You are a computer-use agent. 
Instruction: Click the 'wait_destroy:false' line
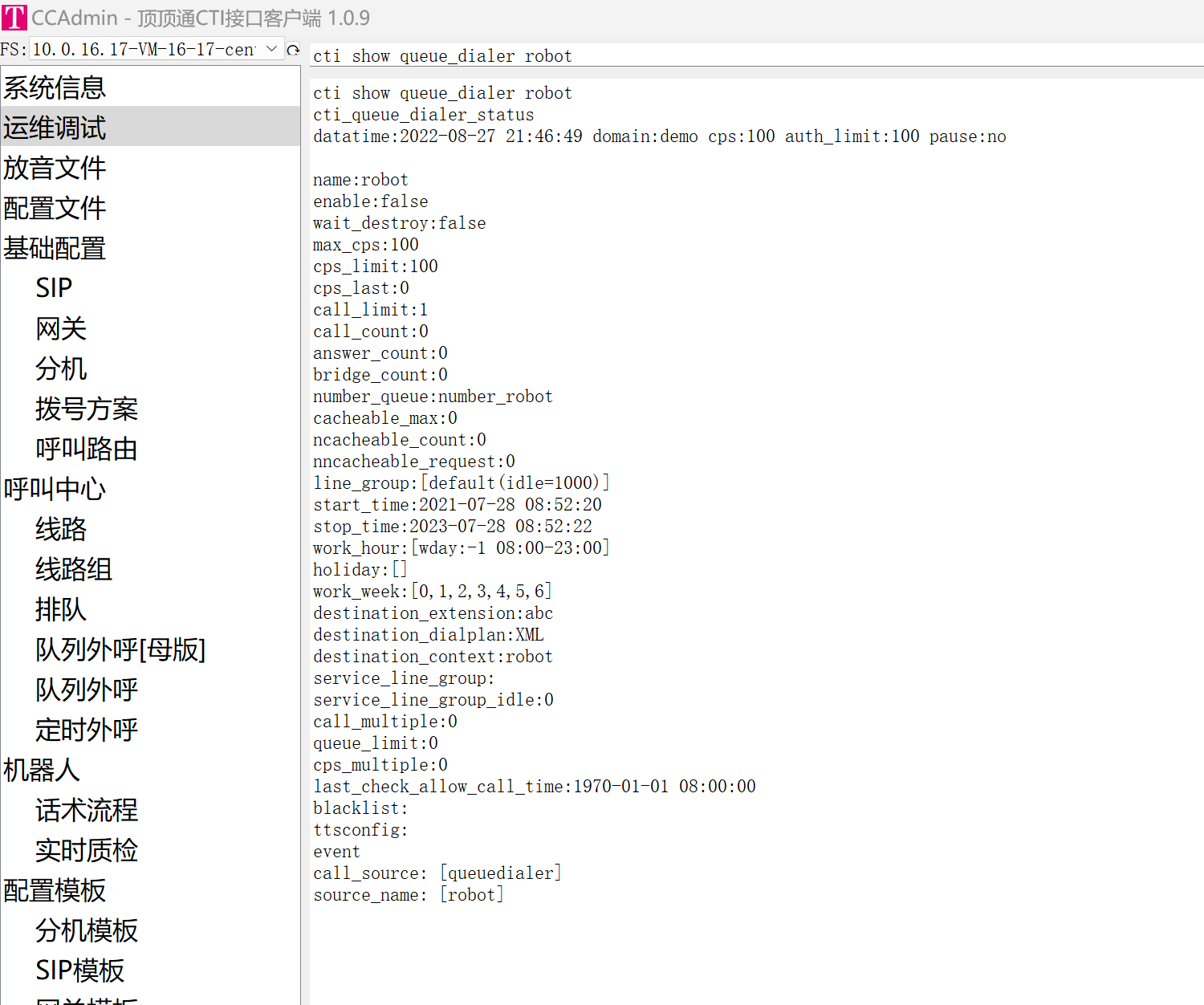click(x=400, y=223)
